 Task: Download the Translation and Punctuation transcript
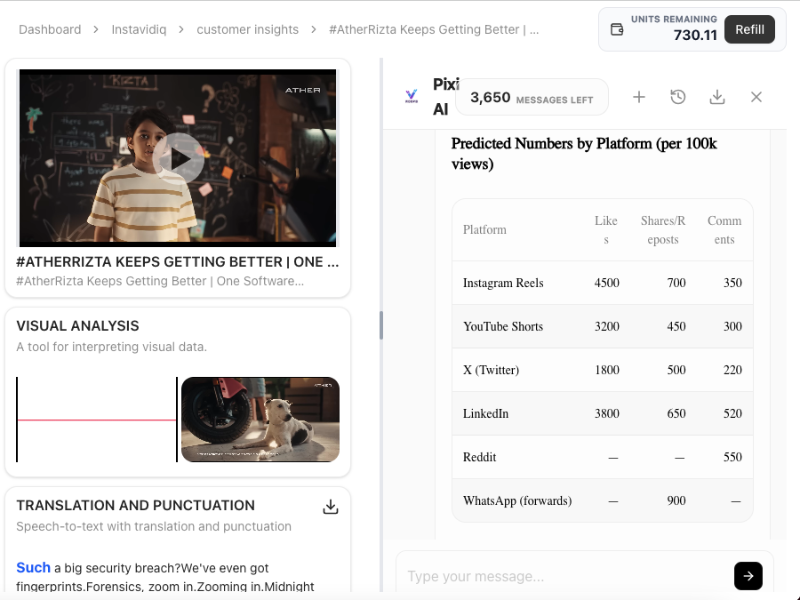tap(331, 507)
